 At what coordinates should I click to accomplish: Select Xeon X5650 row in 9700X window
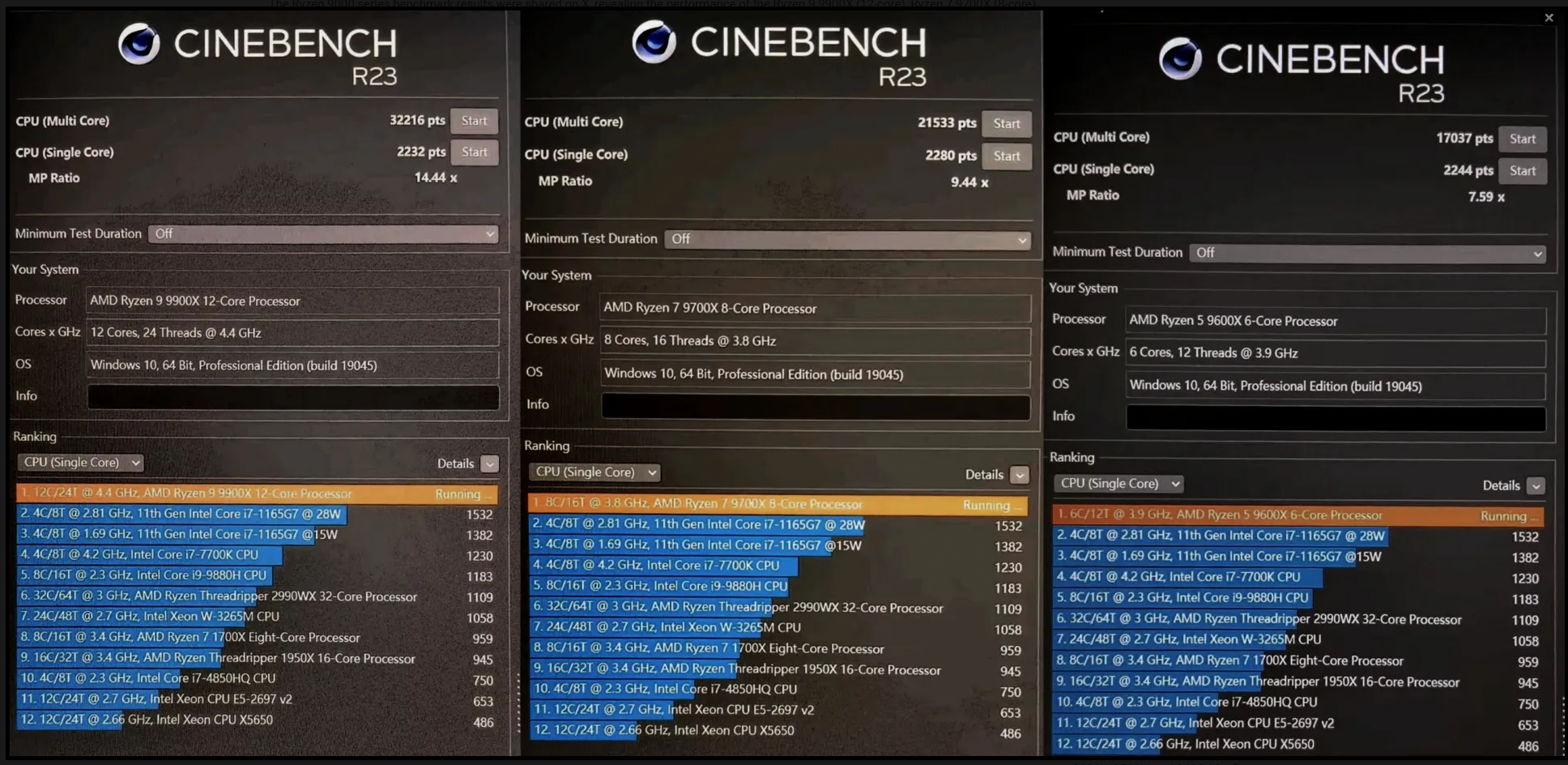pos(778,731)
